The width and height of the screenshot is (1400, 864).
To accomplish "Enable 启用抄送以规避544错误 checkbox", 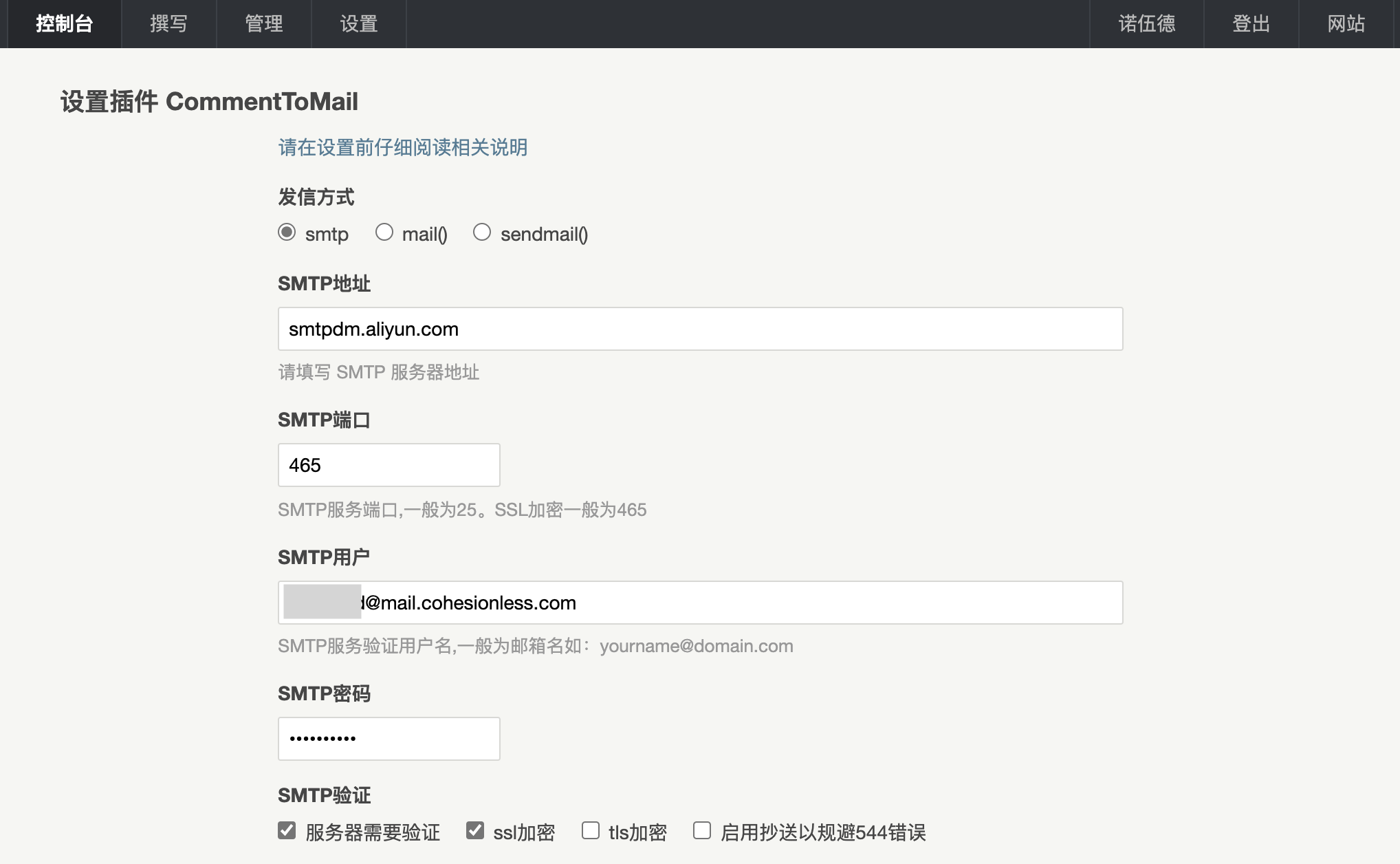I will [x=702, y=830].
